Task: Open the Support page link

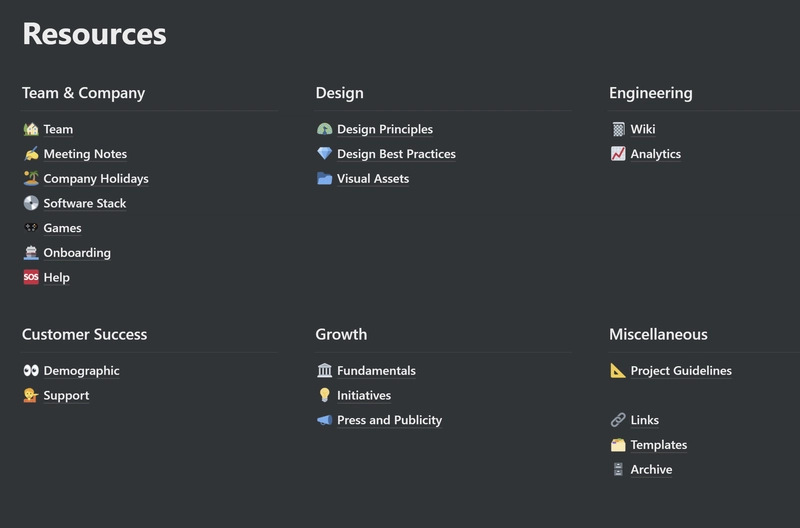Action: 66,395
